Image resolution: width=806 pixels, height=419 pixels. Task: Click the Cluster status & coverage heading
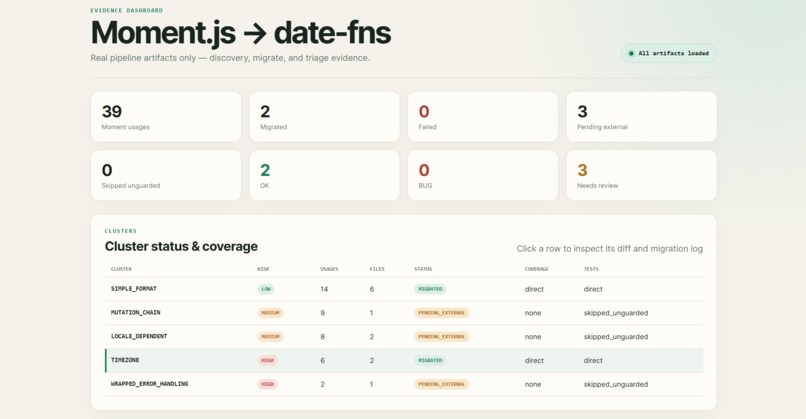(x=181, y=246)
